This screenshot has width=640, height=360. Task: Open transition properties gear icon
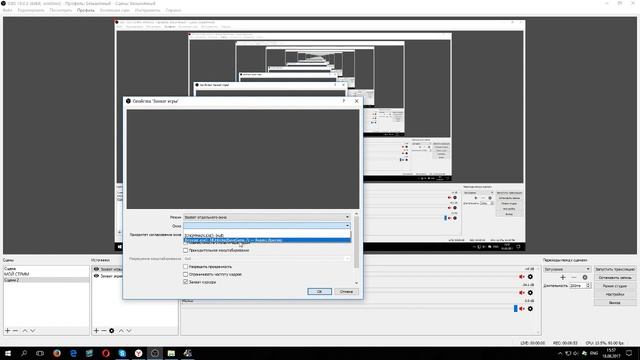tap(585, 277)
